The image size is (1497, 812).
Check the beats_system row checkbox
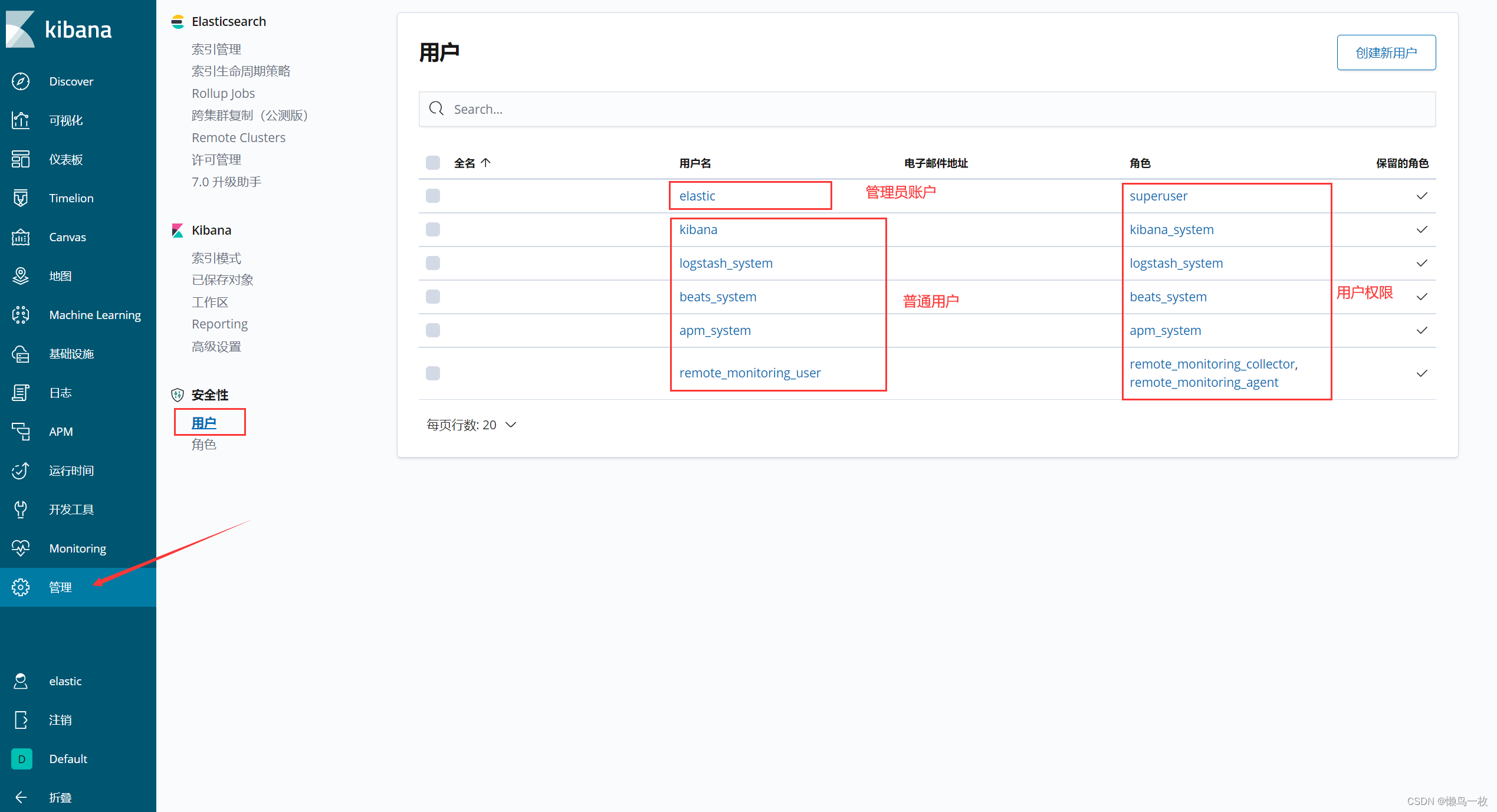point(433,297)
